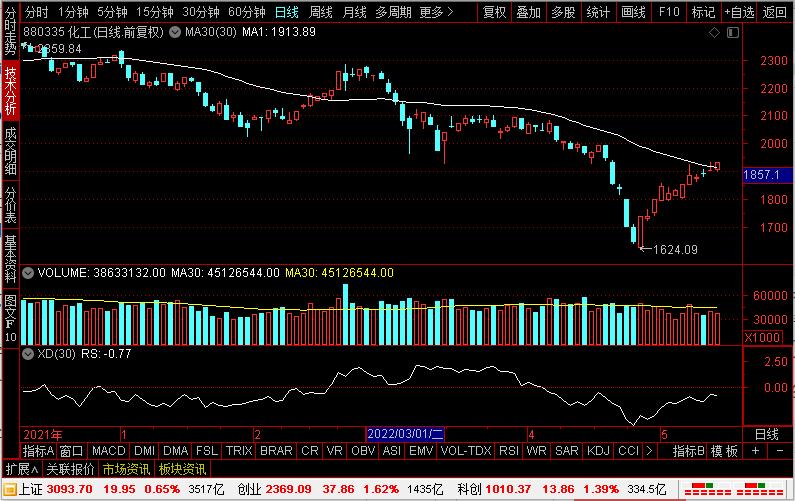Apply the MACD indicator
Viewport: 795px width, 501px height.
[109, 450]
